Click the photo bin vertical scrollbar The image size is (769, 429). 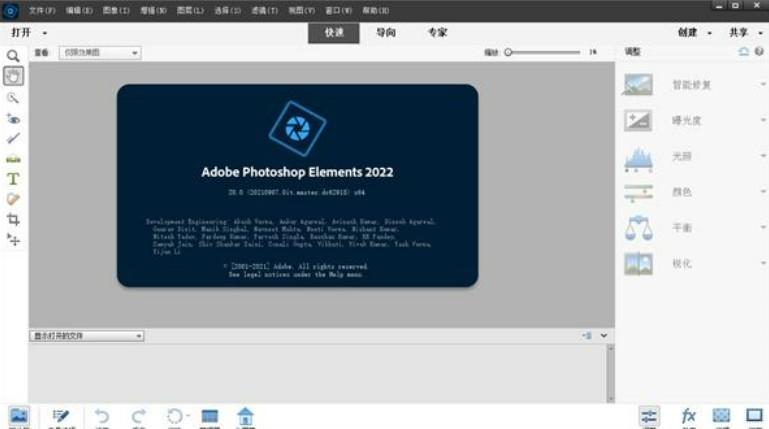point(611,373)
